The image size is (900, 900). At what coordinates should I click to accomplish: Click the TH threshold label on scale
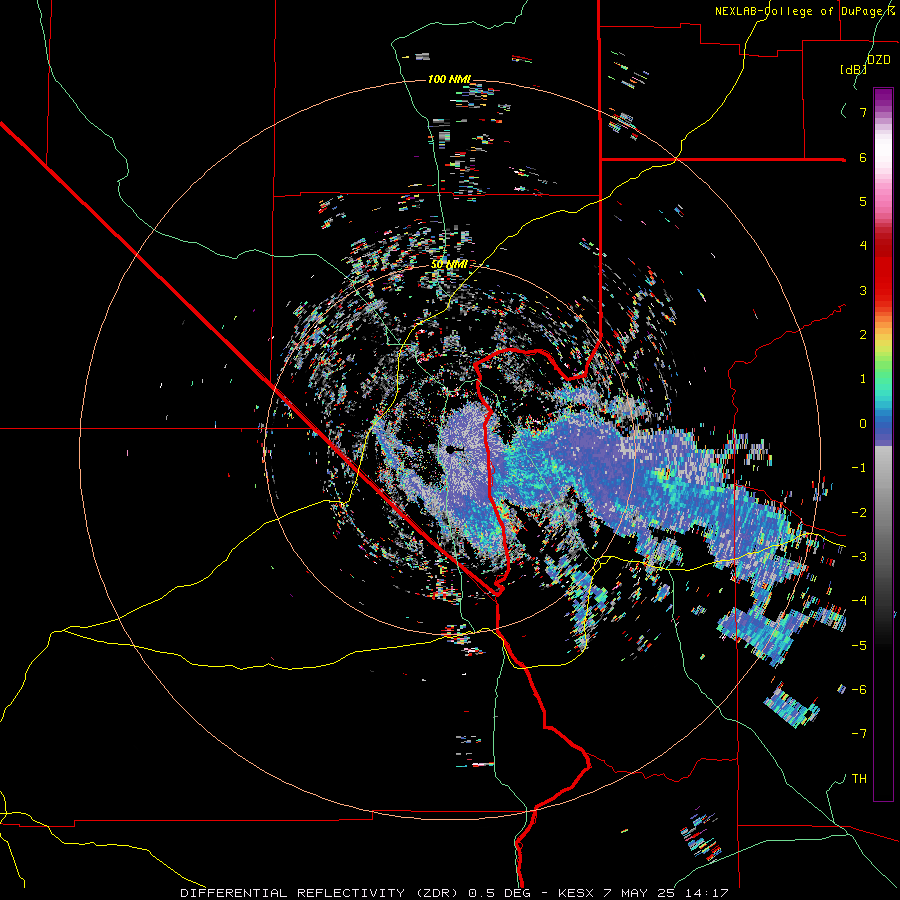859,779
